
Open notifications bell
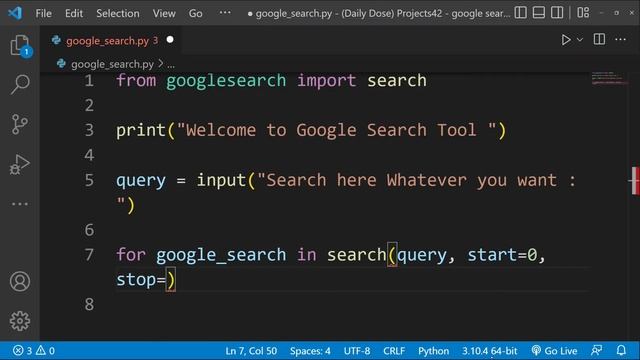tap(621, 350)
